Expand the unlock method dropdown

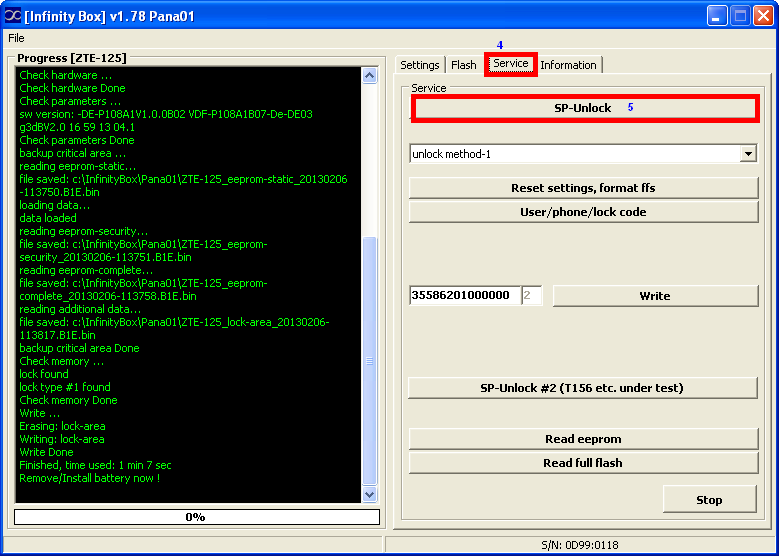click(748, 154)
